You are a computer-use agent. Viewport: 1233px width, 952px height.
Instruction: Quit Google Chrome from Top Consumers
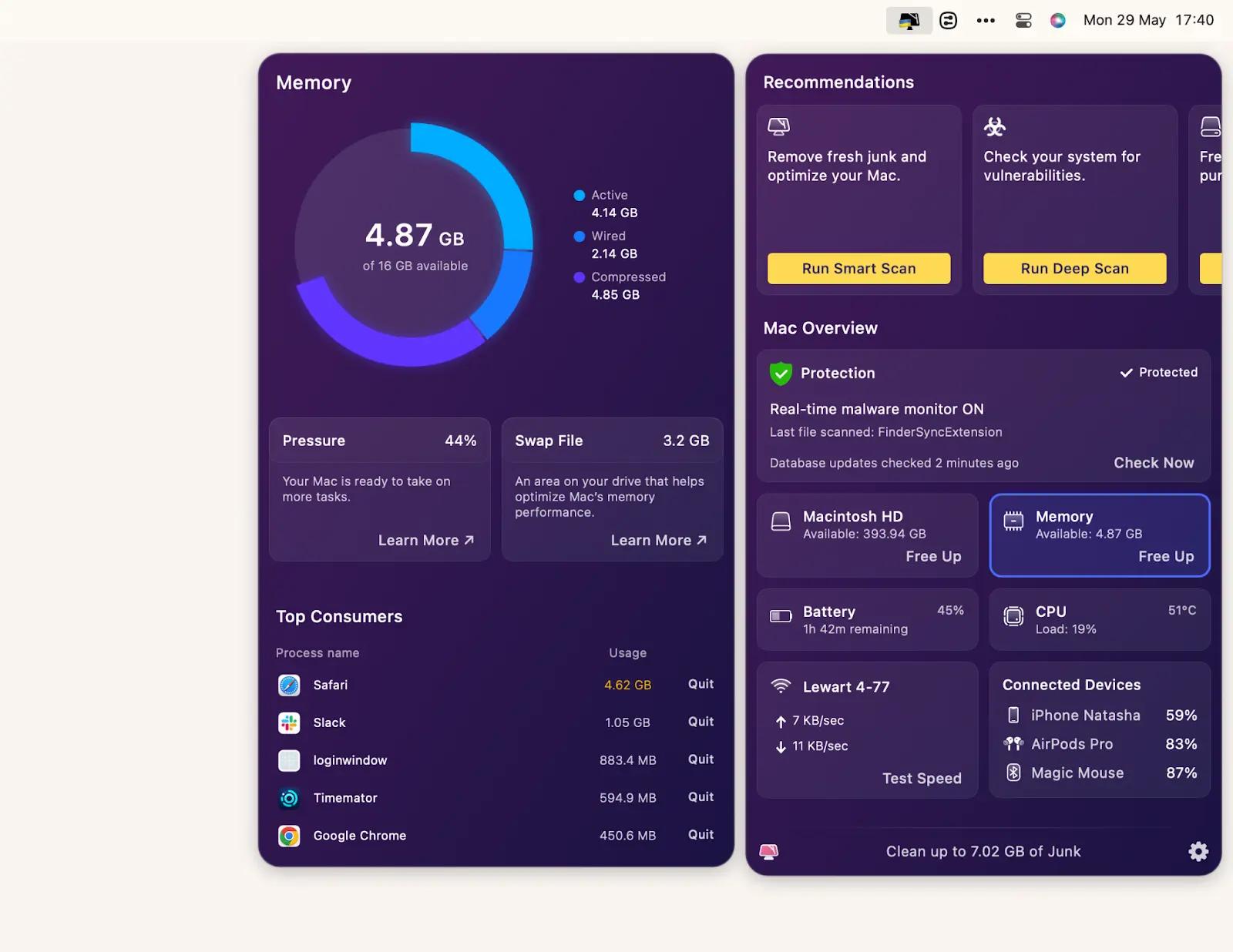point(700,835)
